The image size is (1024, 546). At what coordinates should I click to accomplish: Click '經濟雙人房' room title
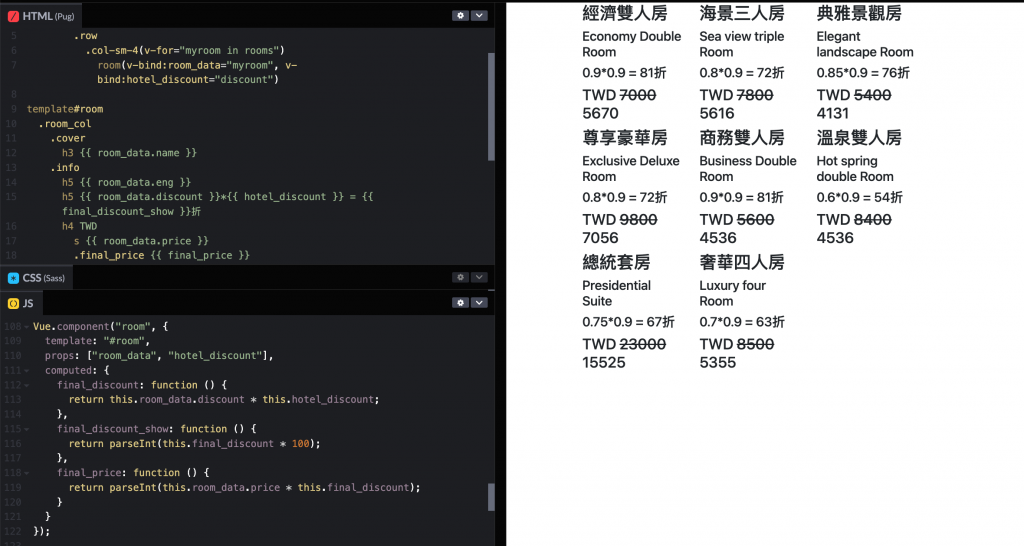point(625,13)
